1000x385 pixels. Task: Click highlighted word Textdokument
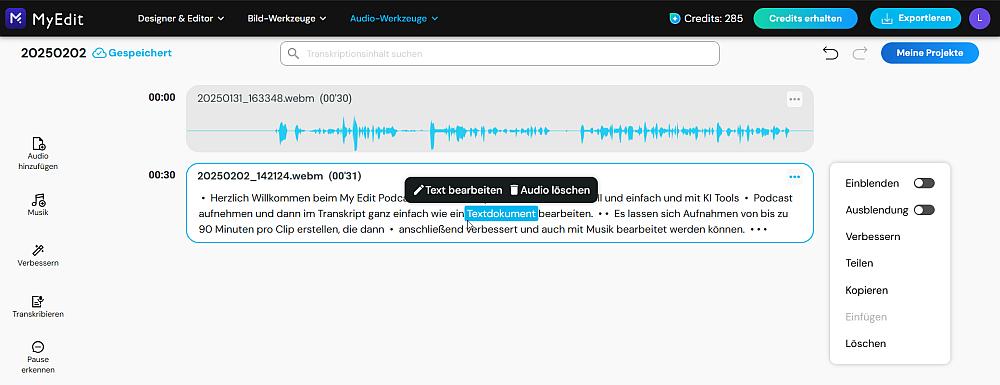pos(501,214)
